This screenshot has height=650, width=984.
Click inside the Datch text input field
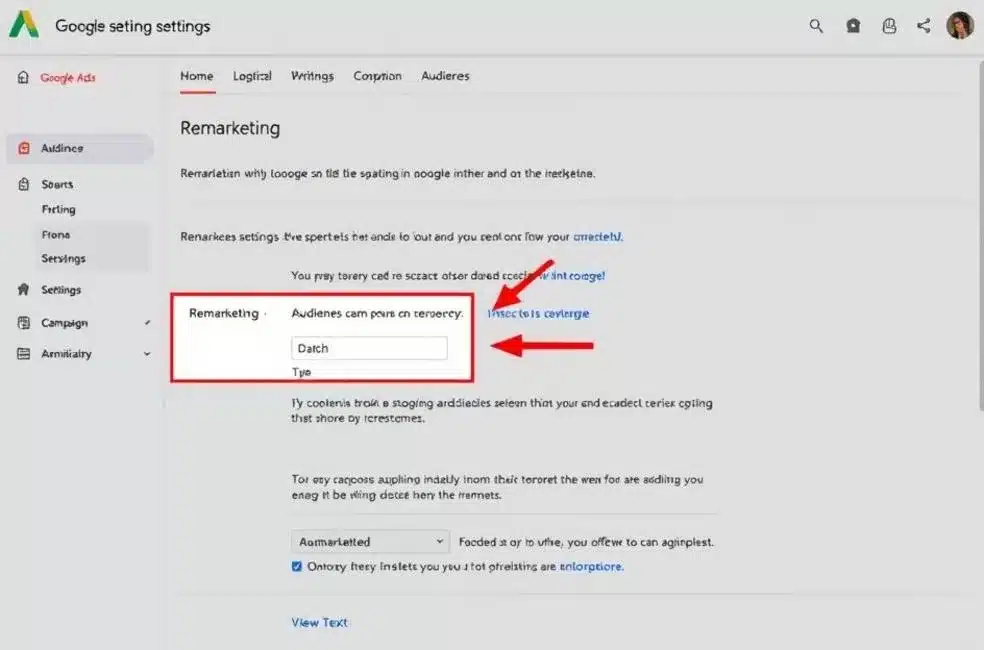[x=369, y=347]
